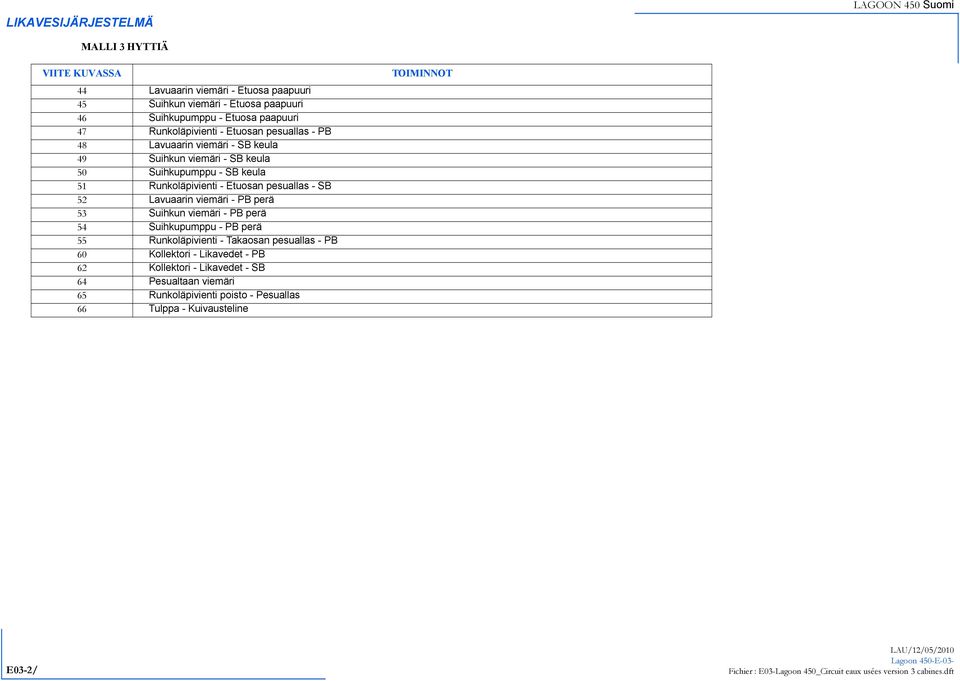The height and width of the screenshot is (681, 960).
Task: Click reference number 53
Action: point(82,214)
